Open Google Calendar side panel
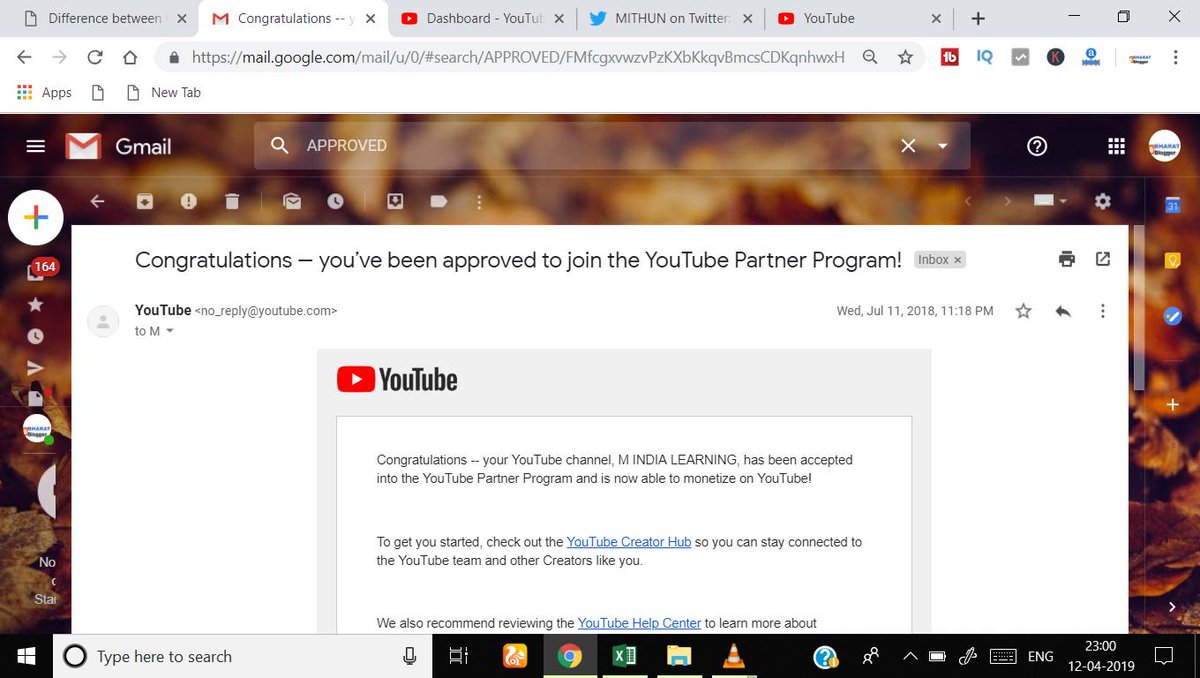This screenshot has width=1200, height=678. (1173, 206)
